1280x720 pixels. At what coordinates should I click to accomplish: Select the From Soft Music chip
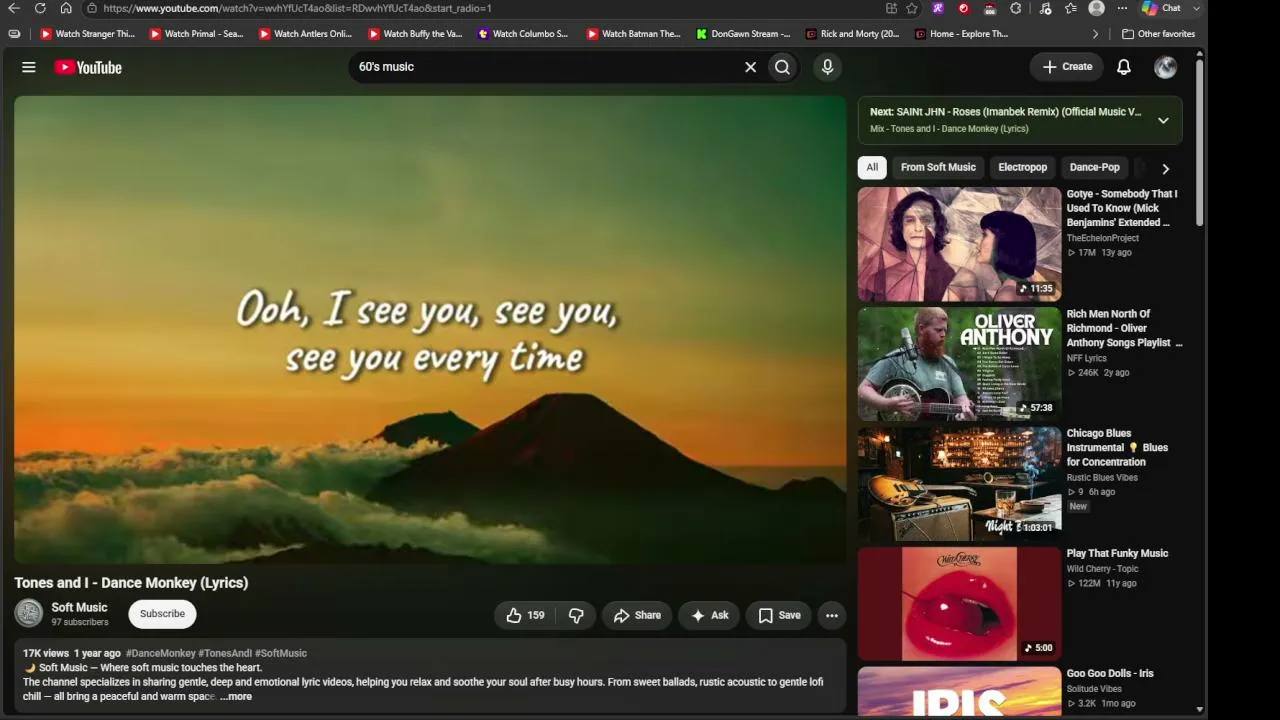[938, 167]
